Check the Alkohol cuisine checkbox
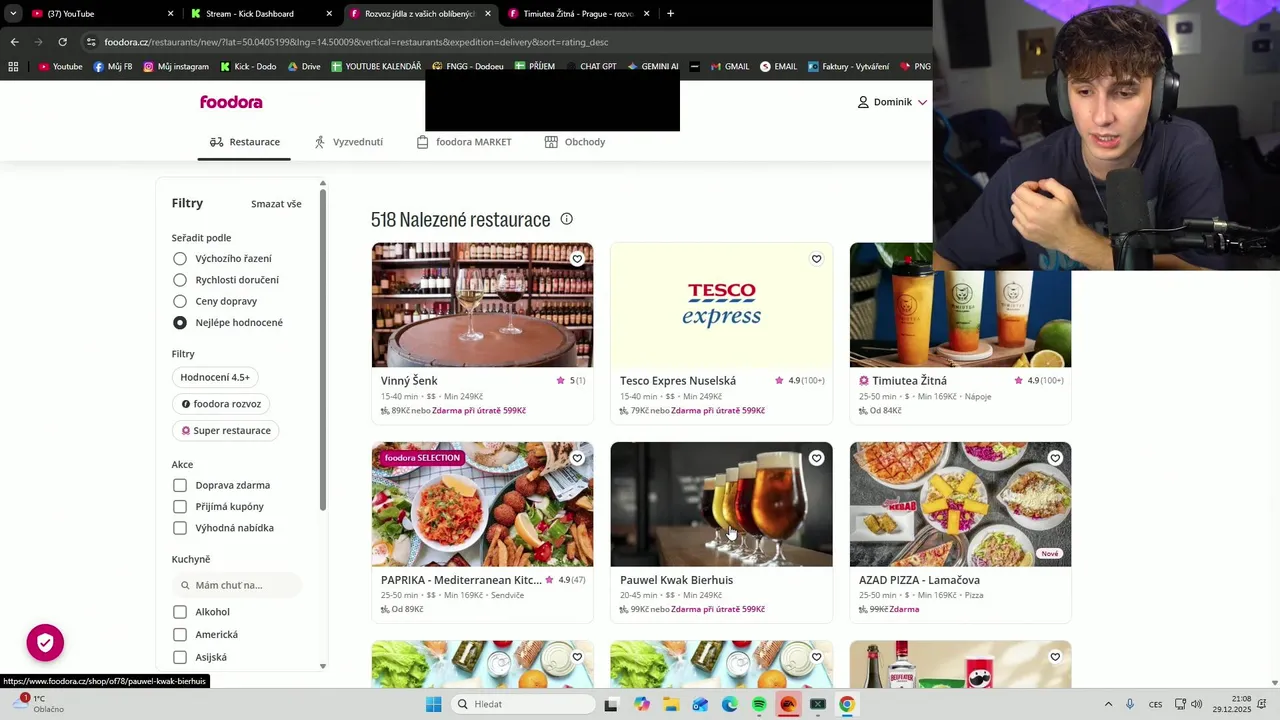This screenshot has height=720, width=1280. point(180,612)
